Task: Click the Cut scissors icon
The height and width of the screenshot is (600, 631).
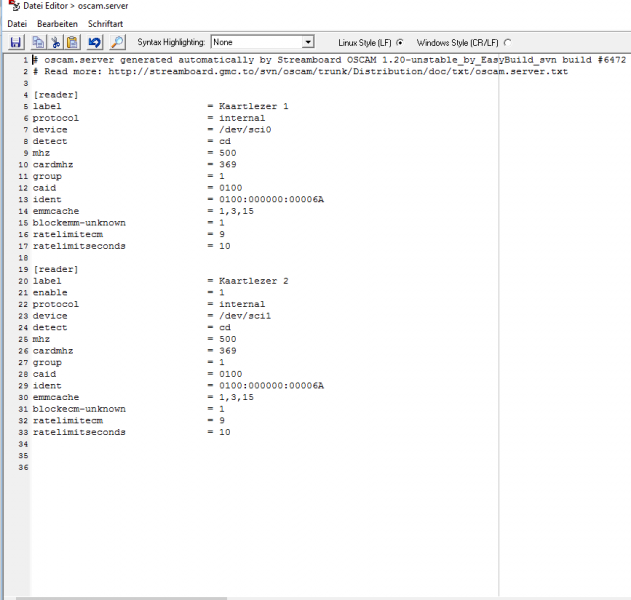Action: (x=55, y=42)
